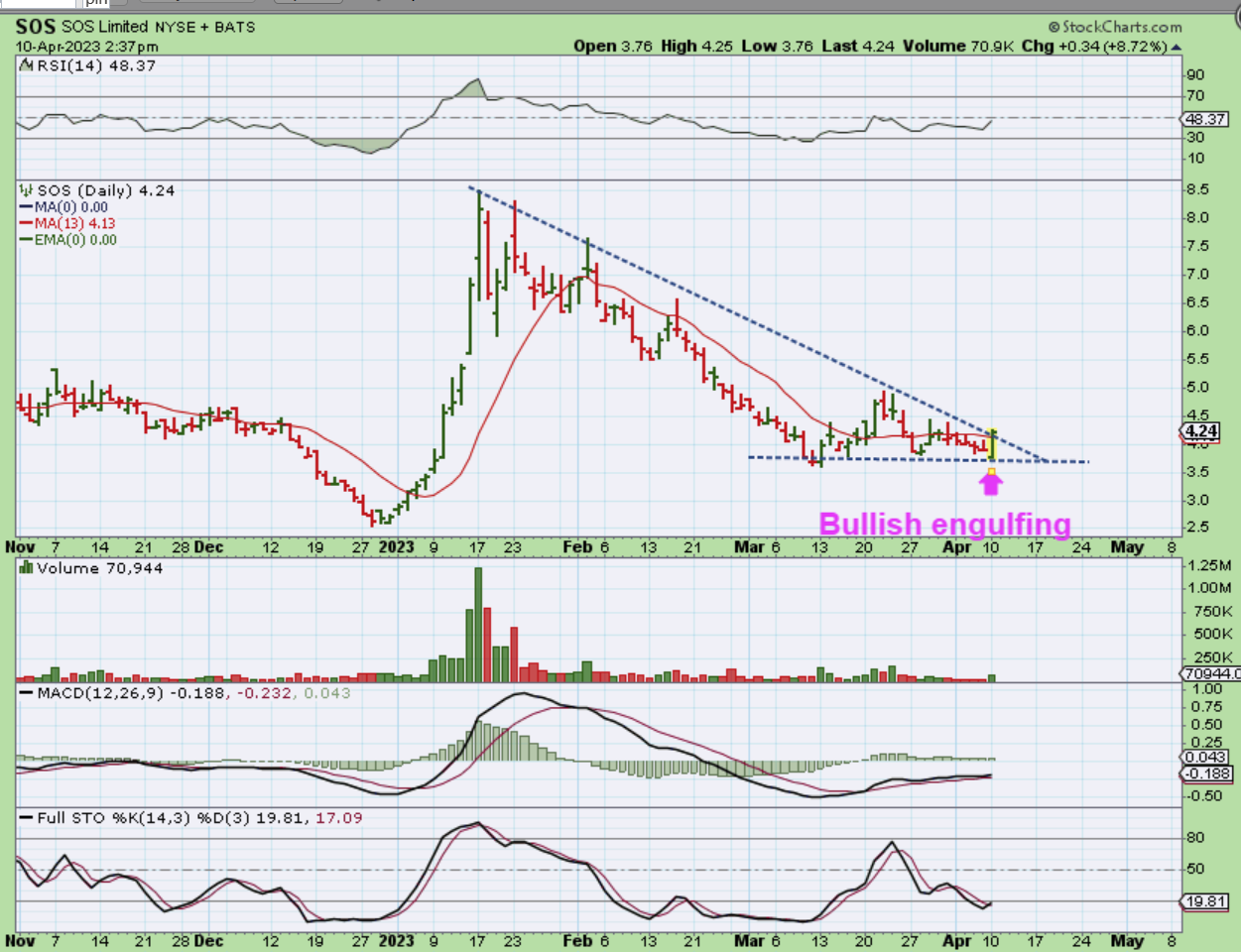Click the 2023 label on price axis
This screenshot has height=952, width=1241.
[x=396, y=546]
